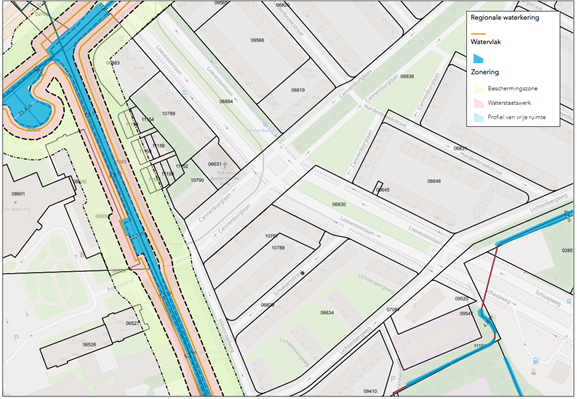Click the blue Watervlak swatch in the legend
Viewport: 577px width, 399px height.
[x=478, y=59]
